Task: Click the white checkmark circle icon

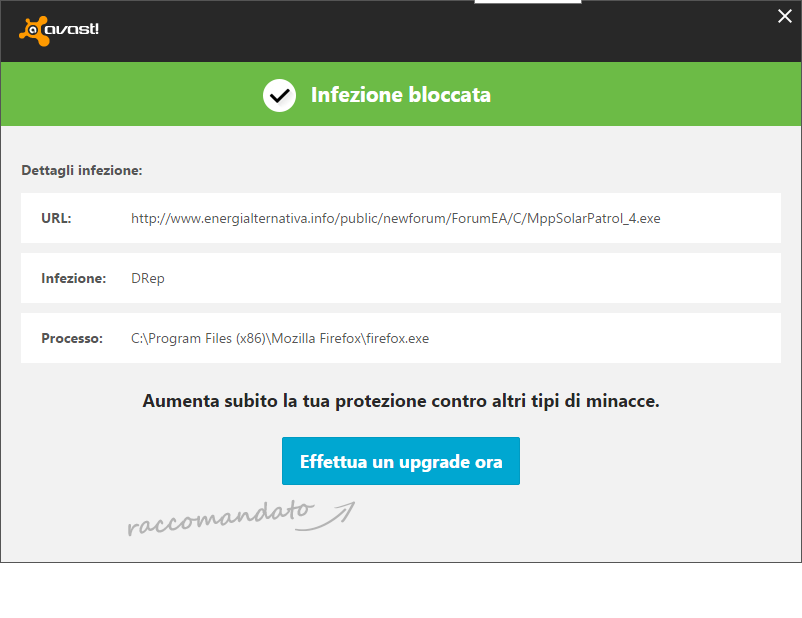Action: pyautogui.click(x=279, y=95)
